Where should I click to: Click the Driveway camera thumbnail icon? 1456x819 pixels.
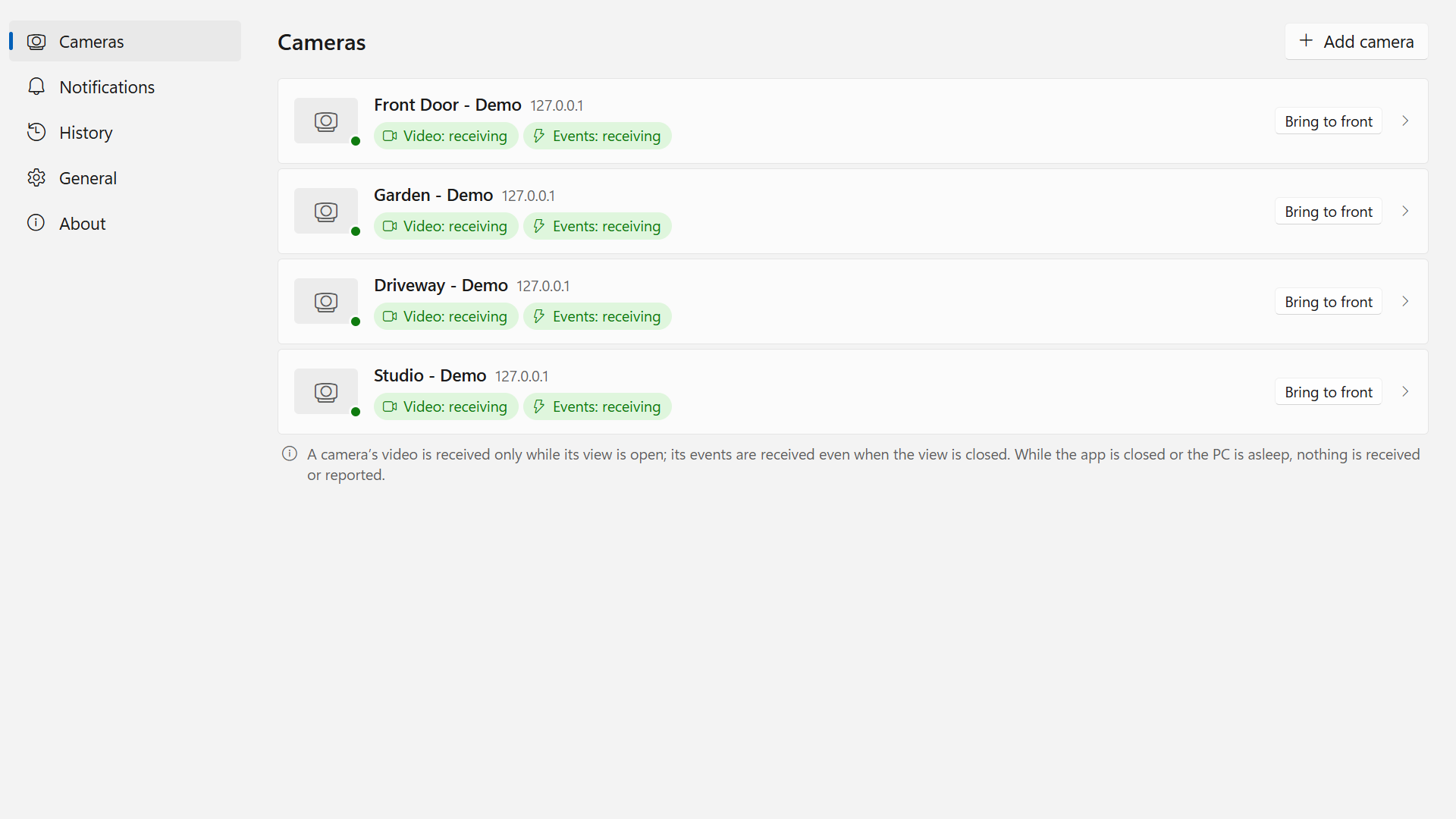(326, 302)
